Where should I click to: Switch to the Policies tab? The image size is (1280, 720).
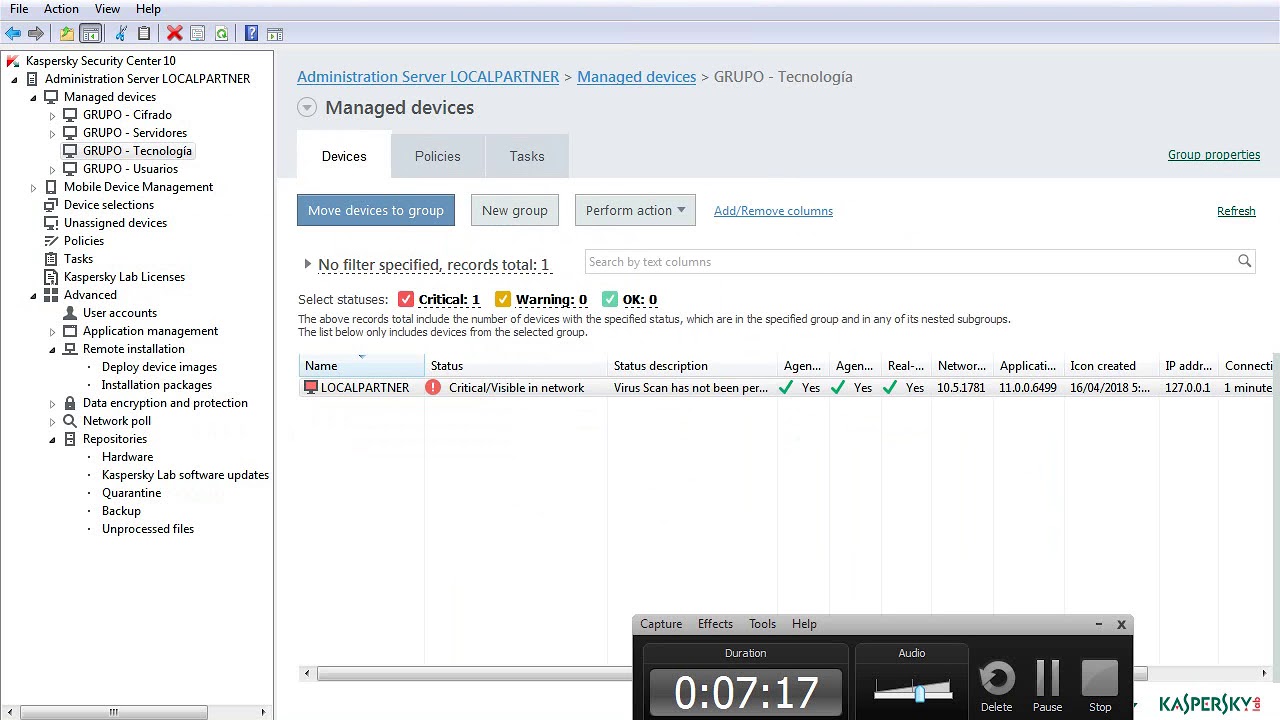[438, 156]
